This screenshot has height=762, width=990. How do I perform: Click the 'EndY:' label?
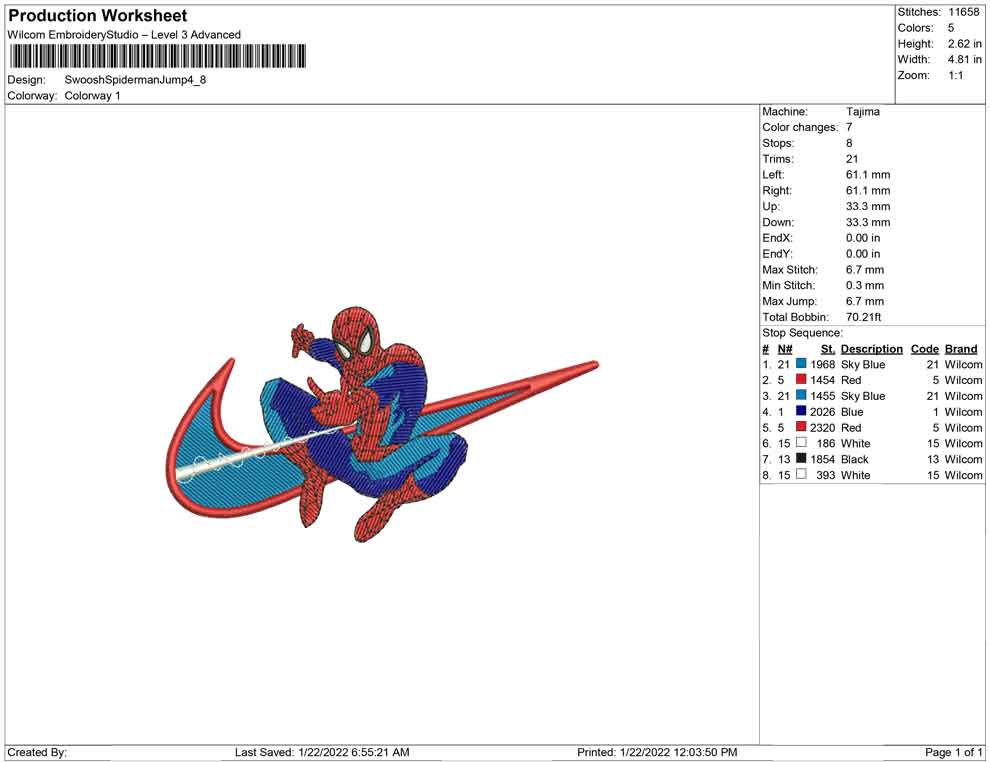click(777, 253)
